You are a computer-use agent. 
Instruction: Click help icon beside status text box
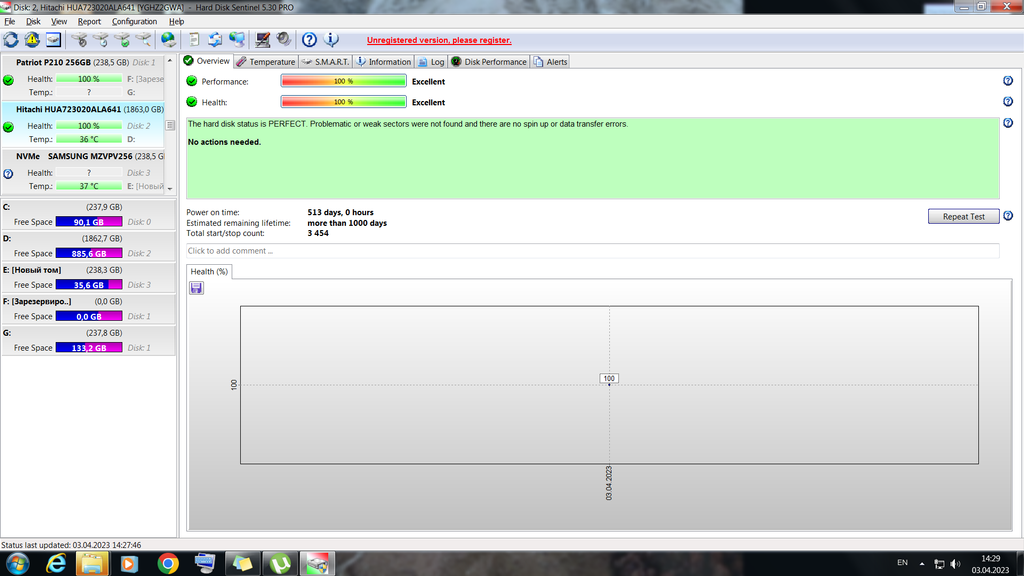click(x=1008, y=123)
